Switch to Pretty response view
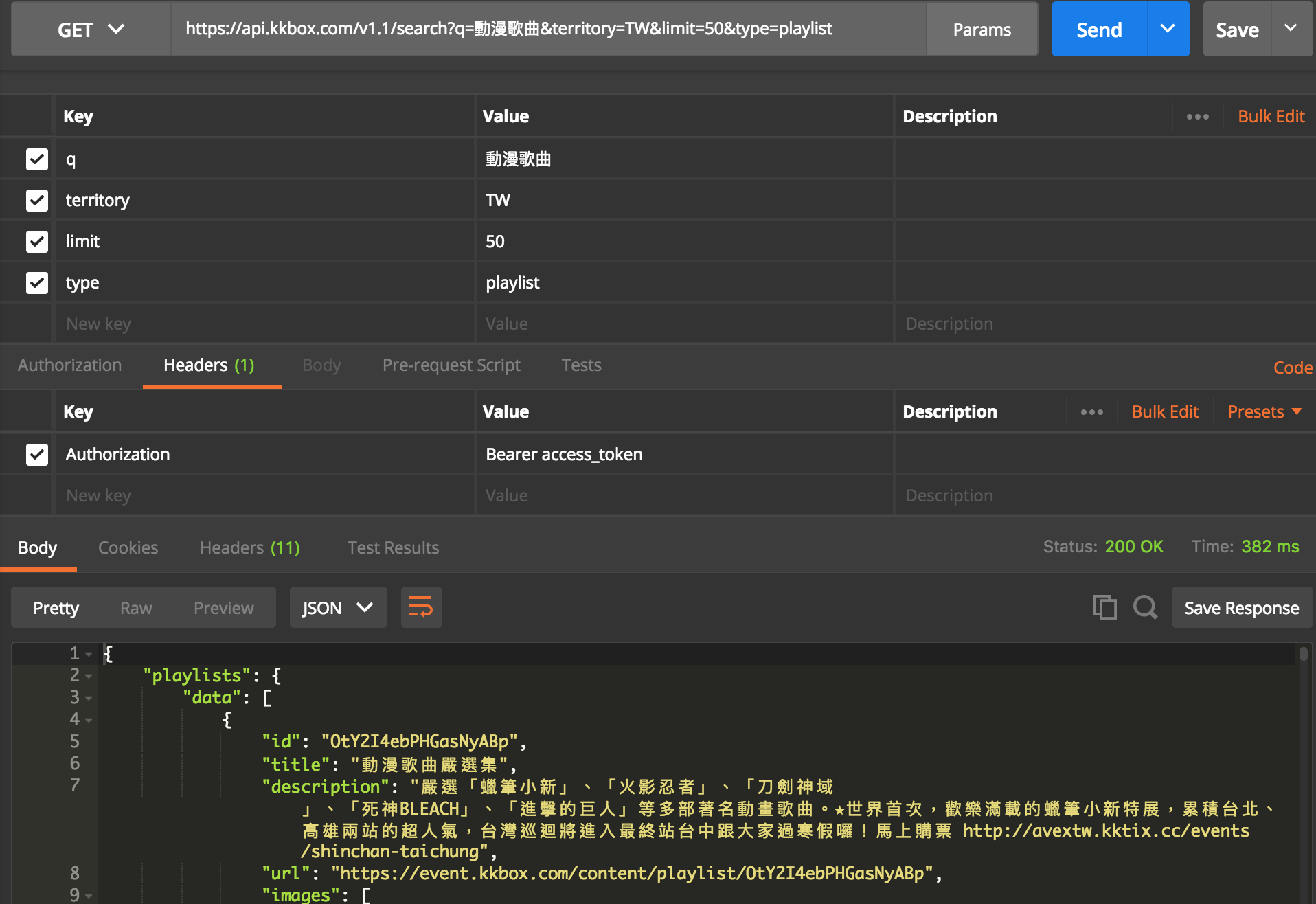This screenshot has height=904, width=1316. point(56,608)
